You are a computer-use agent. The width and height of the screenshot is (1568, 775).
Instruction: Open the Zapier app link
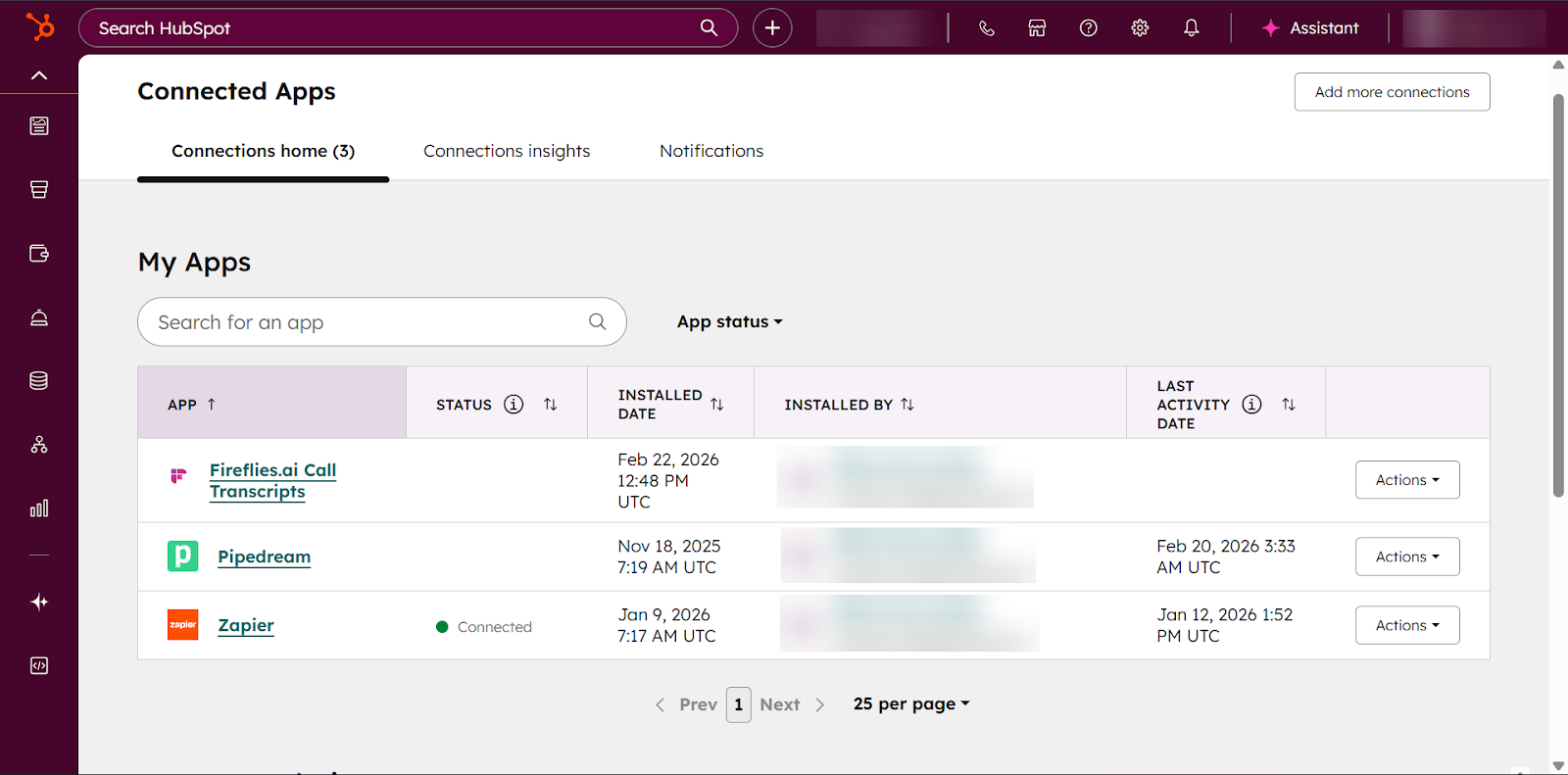click(246, 625)
